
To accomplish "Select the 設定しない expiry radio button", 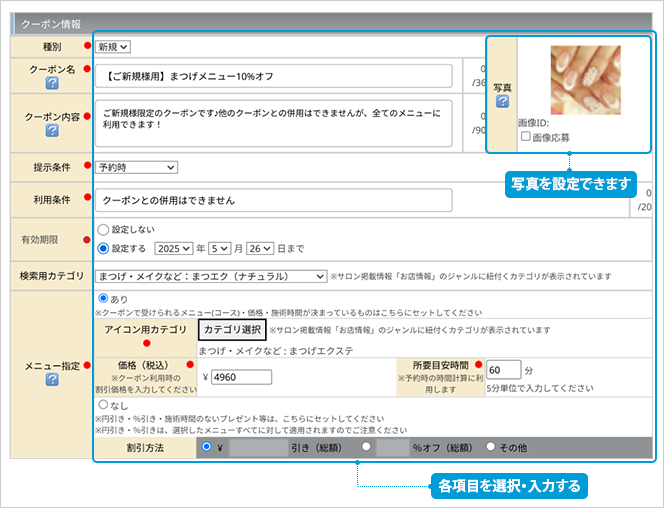I will pyautogui.click(x=103, y=228).
